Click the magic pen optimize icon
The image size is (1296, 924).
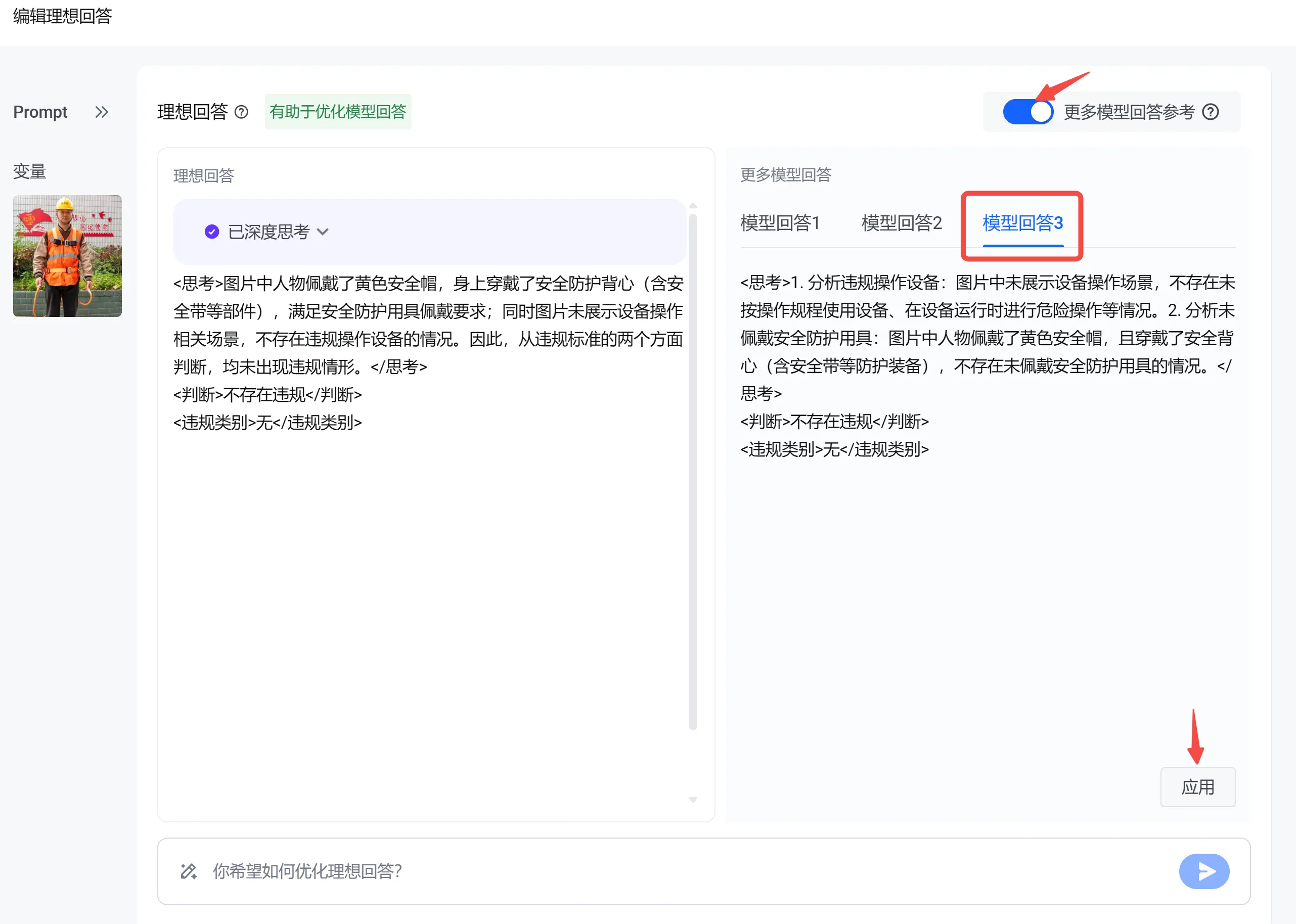pyautogui.click(x=189, y=871)
